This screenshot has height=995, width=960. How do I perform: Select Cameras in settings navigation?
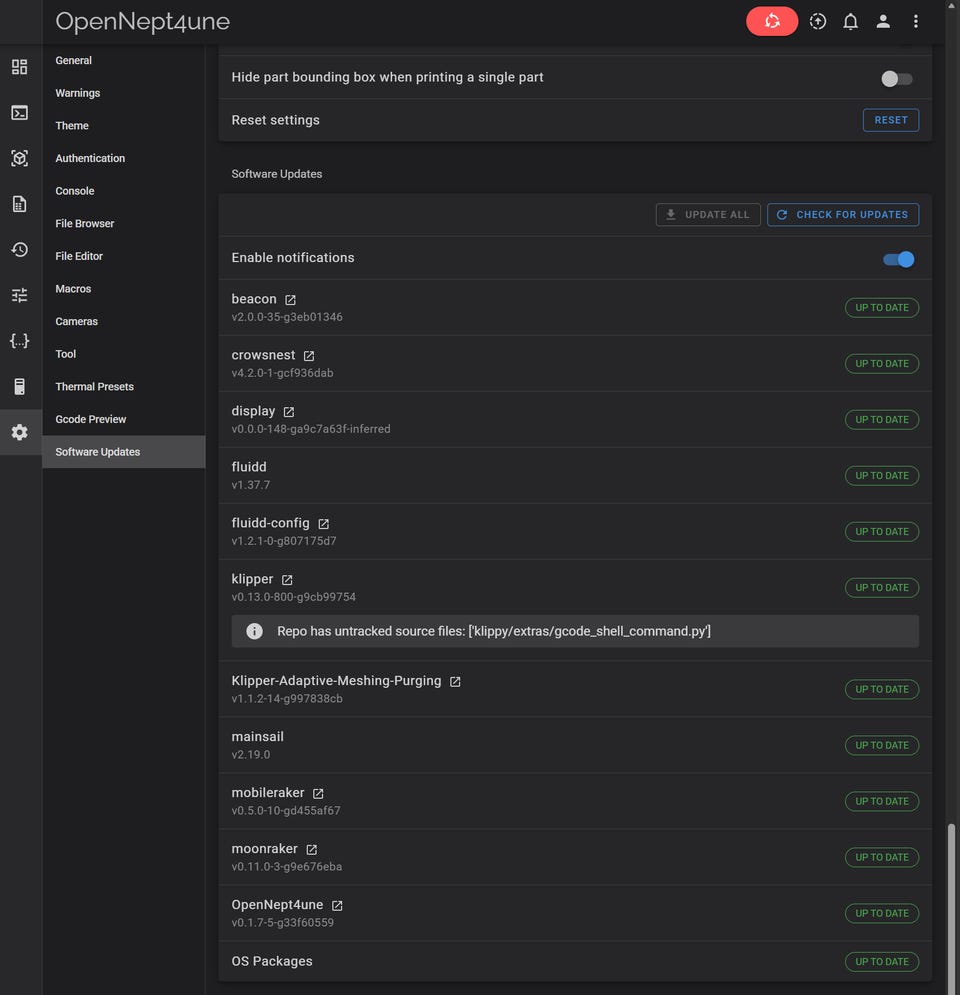tap(124, 321)
